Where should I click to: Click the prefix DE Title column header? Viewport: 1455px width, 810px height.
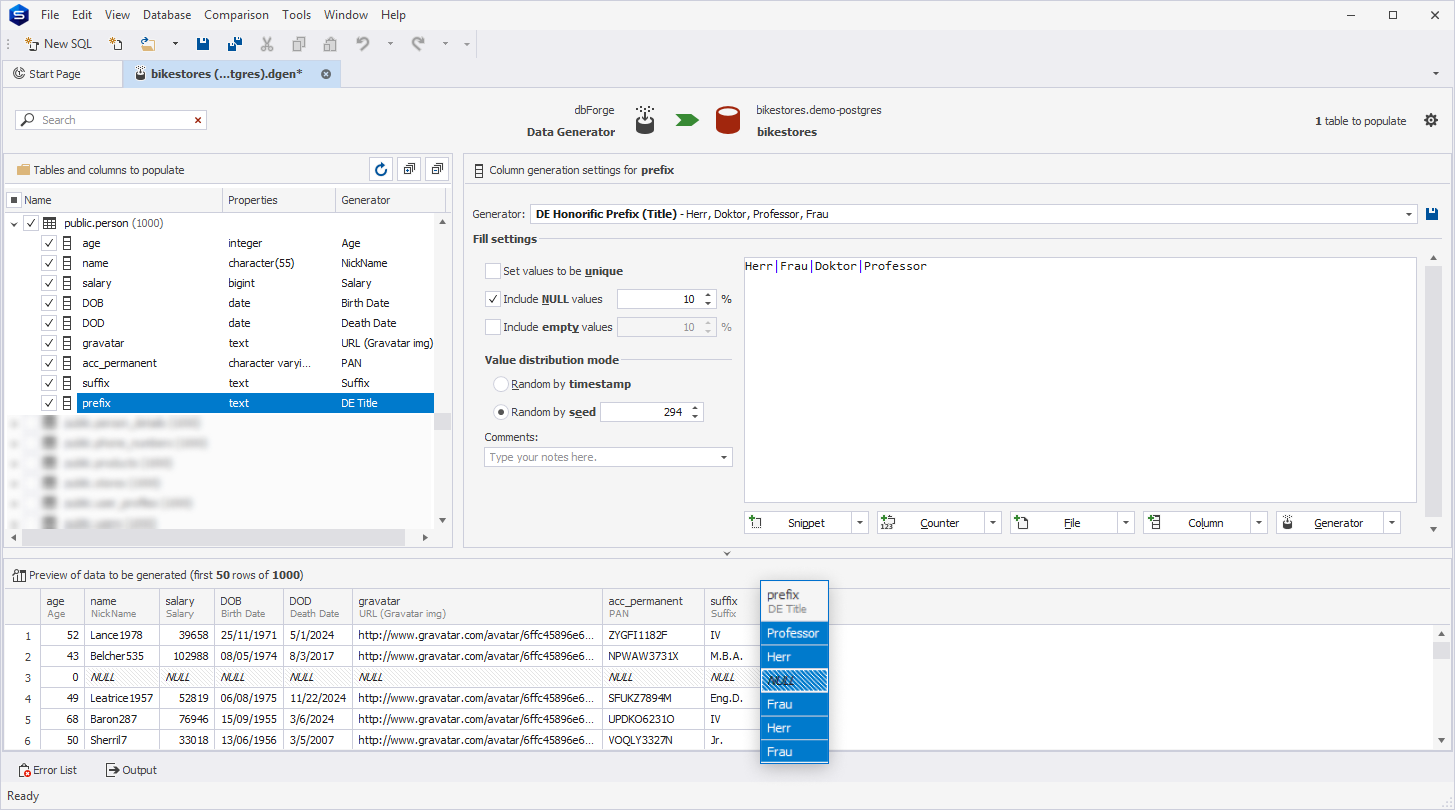pyautogui.click(x=794, y=602)
